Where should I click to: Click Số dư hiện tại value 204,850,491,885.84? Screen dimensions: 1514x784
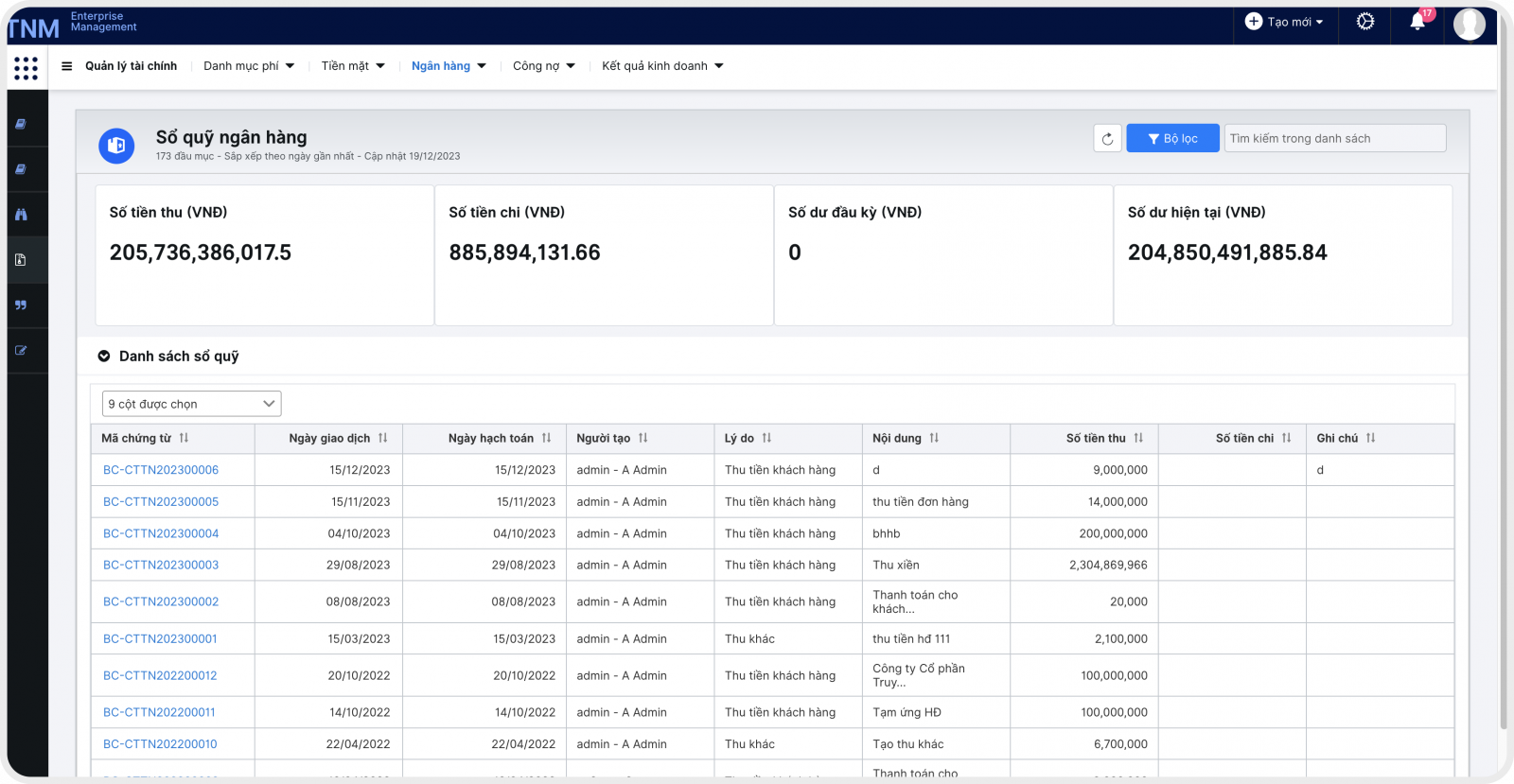[x=1227, y=253]
